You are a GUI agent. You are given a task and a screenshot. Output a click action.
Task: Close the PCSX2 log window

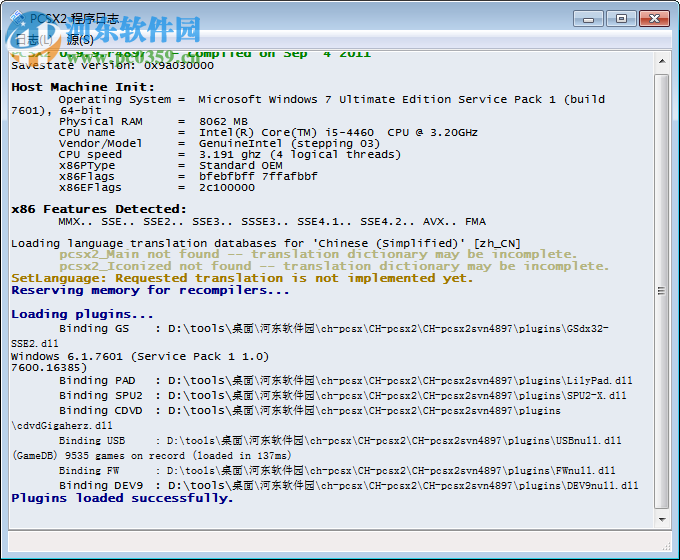tap(654, 19)
